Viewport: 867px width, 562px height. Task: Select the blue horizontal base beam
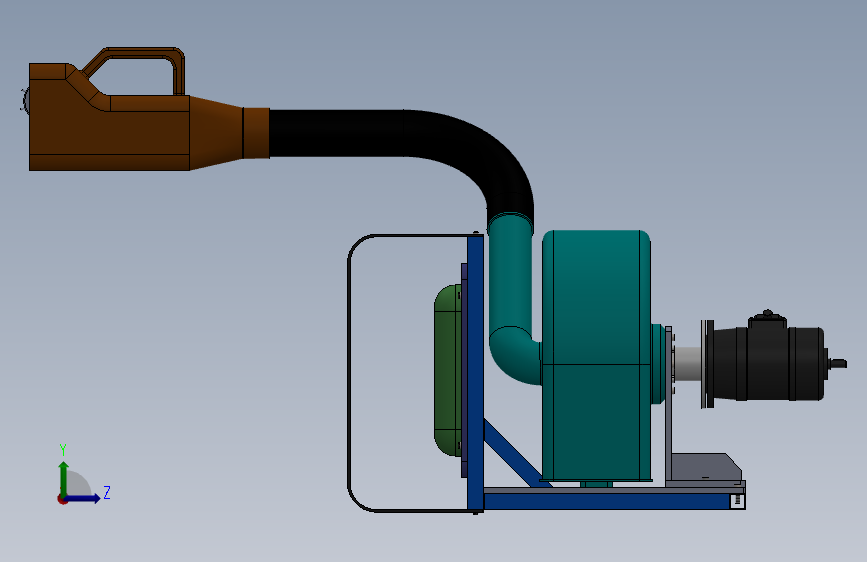click(x=607, y=501)
